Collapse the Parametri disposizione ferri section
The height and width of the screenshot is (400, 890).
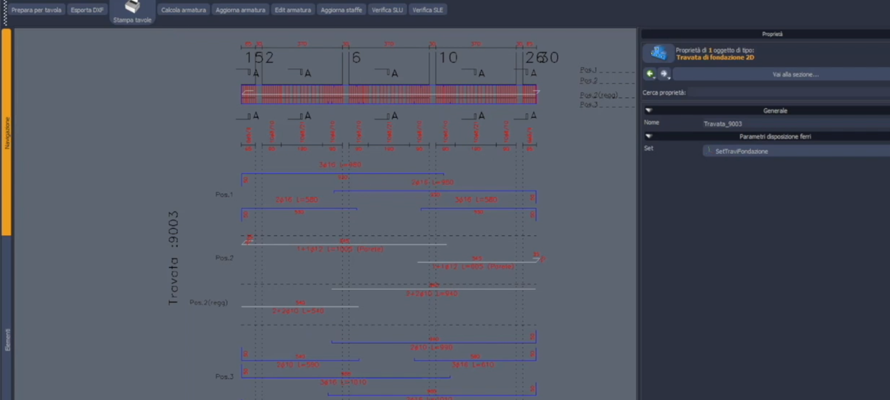click(649, 136)
